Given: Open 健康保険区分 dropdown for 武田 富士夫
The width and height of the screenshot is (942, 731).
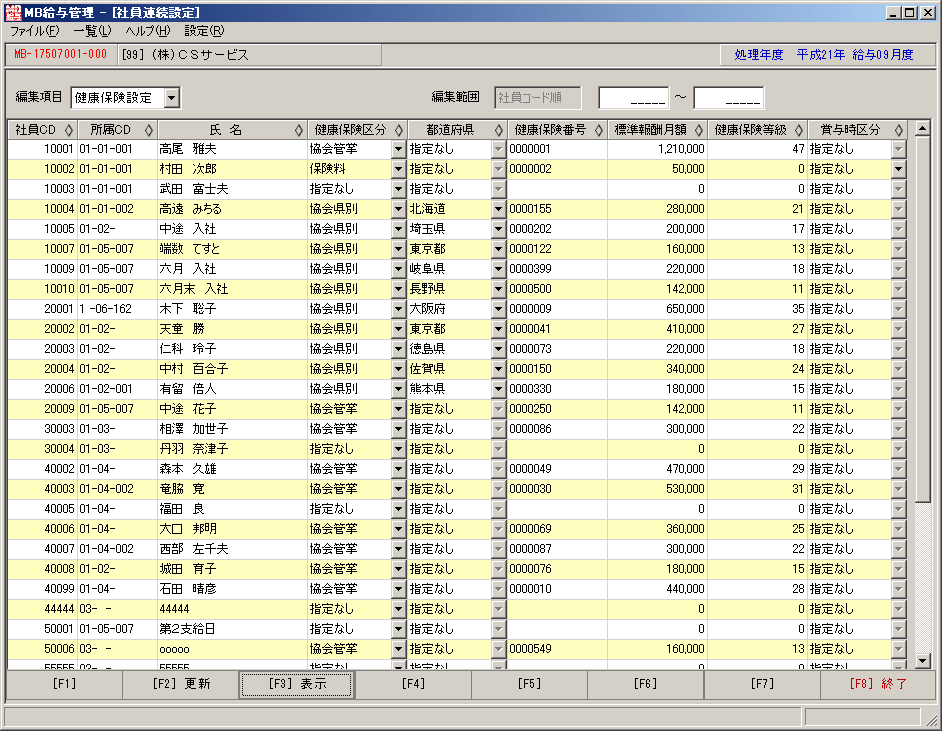Looking at the screenshot, I should pyautogui.click(x=398, y=189).
